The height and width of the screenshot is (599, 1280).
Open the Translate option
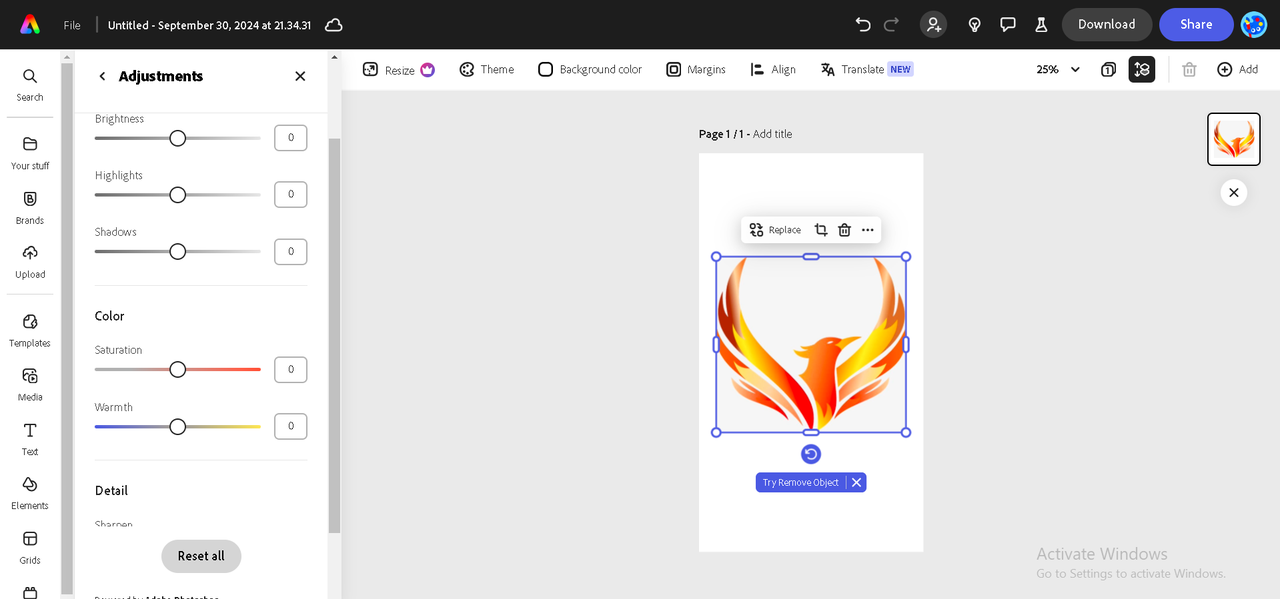point(866,69)
